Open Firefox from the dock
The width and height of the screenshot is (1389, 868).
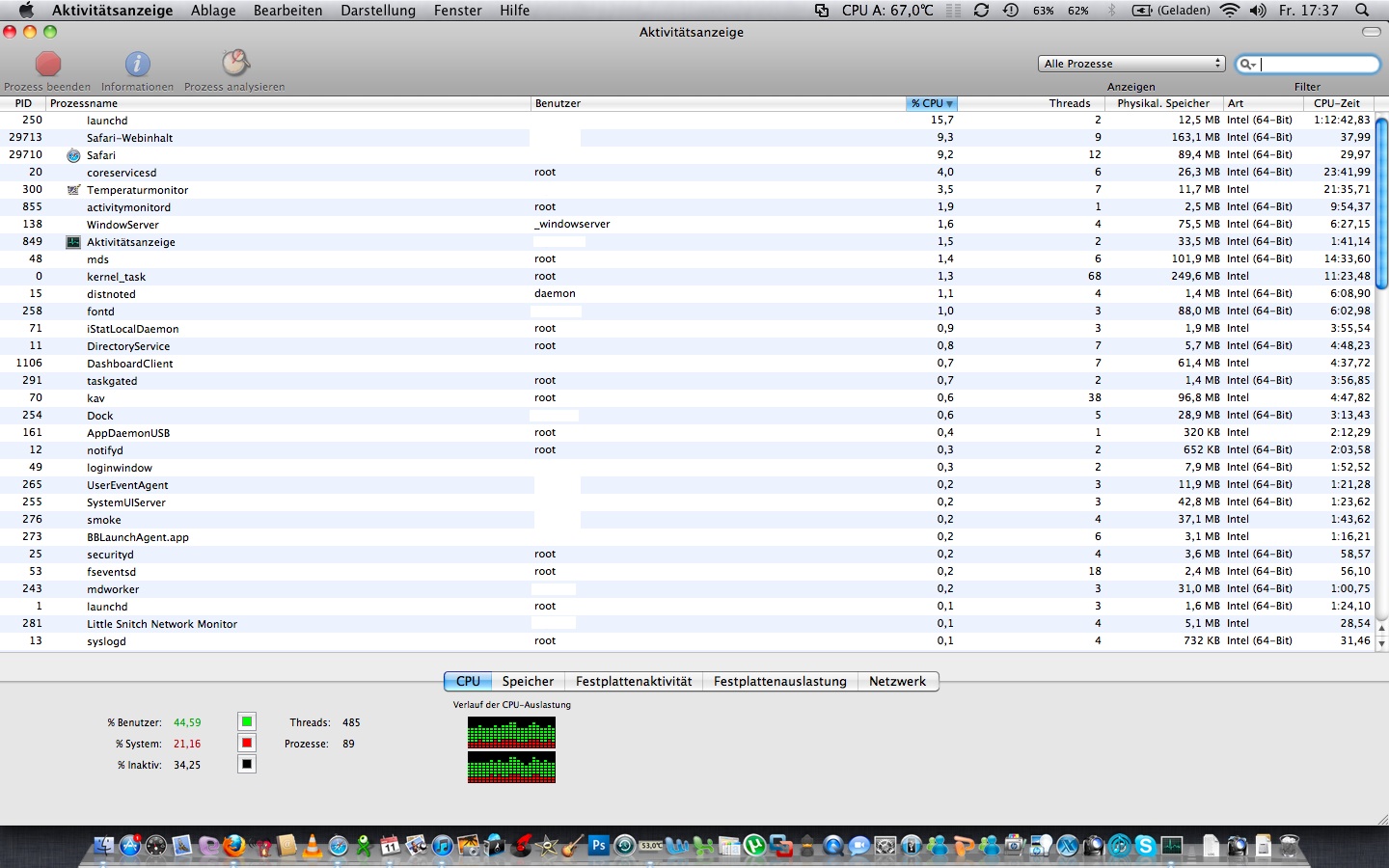[233, 846]
